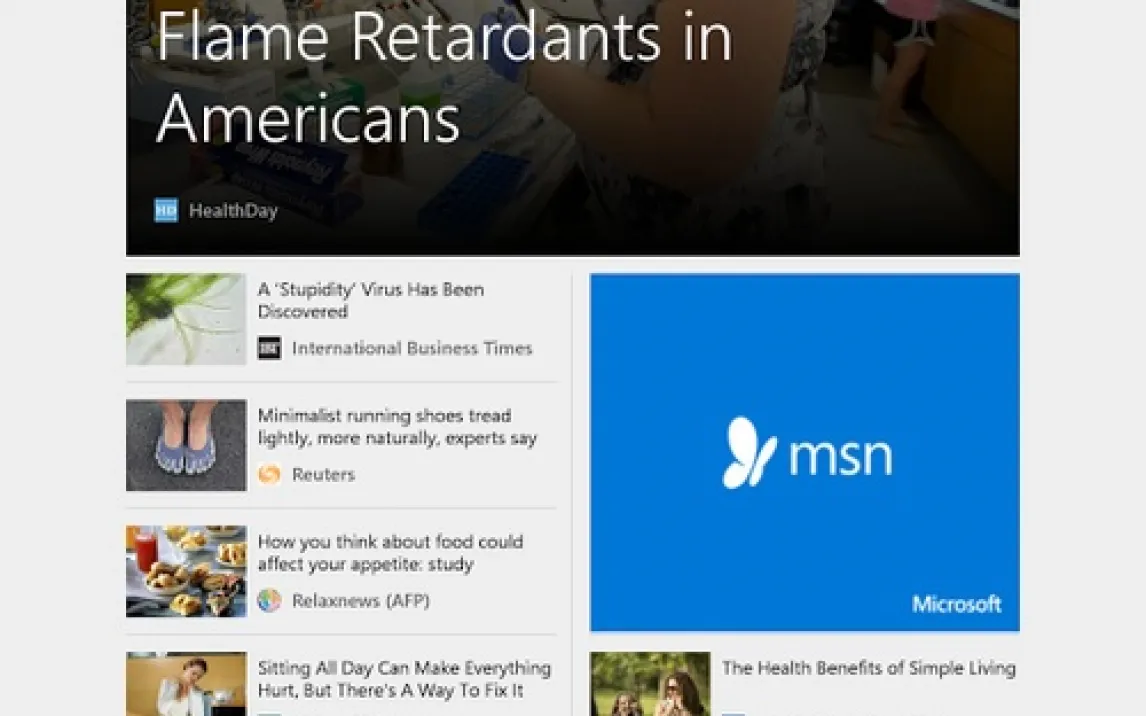1146x716 pixels.
Task: Open 'Minimalist running shoes tread lightly' article
Action: tap(397, 427)
